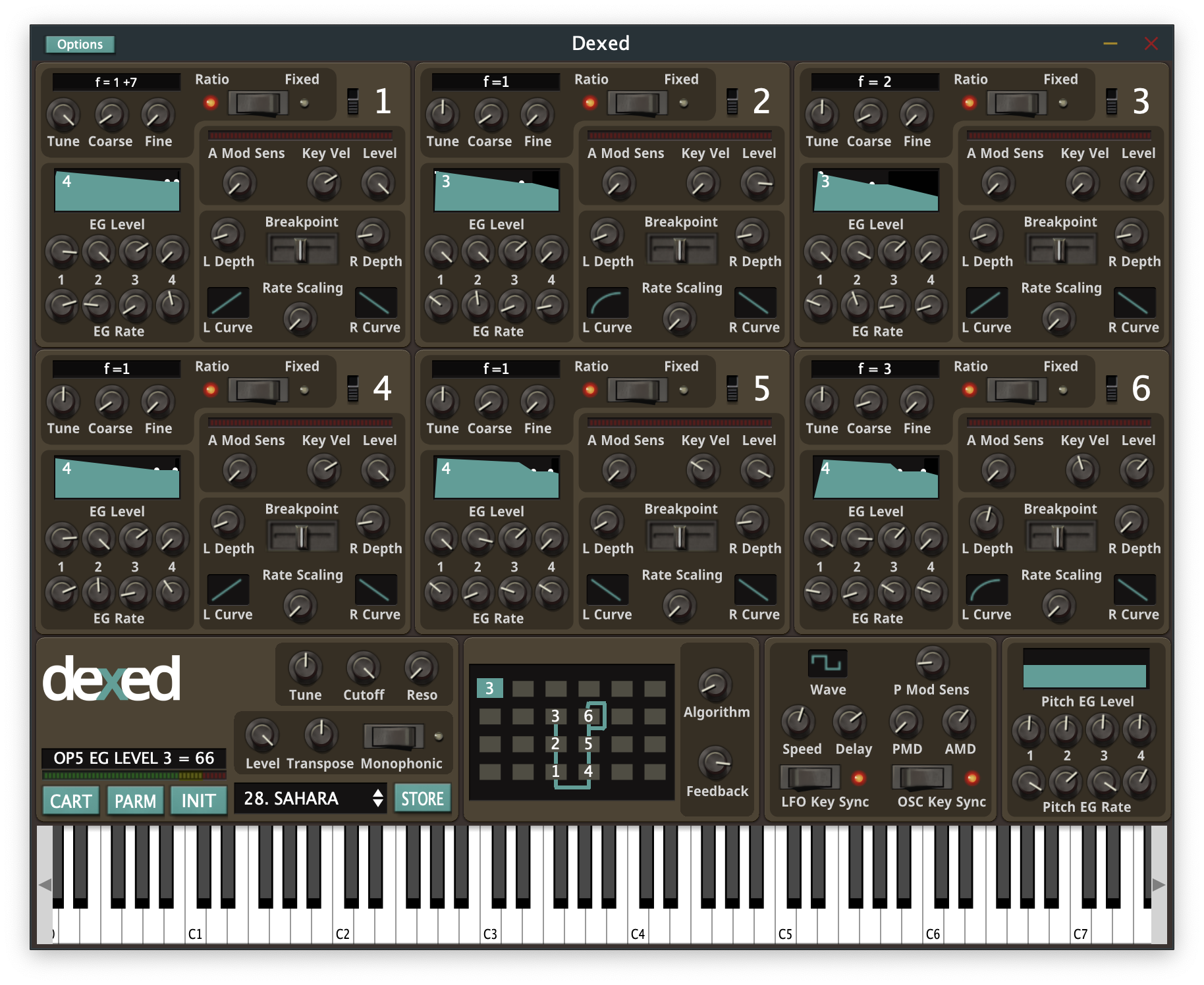Toggle operator 6 on/off switch

1112,388
